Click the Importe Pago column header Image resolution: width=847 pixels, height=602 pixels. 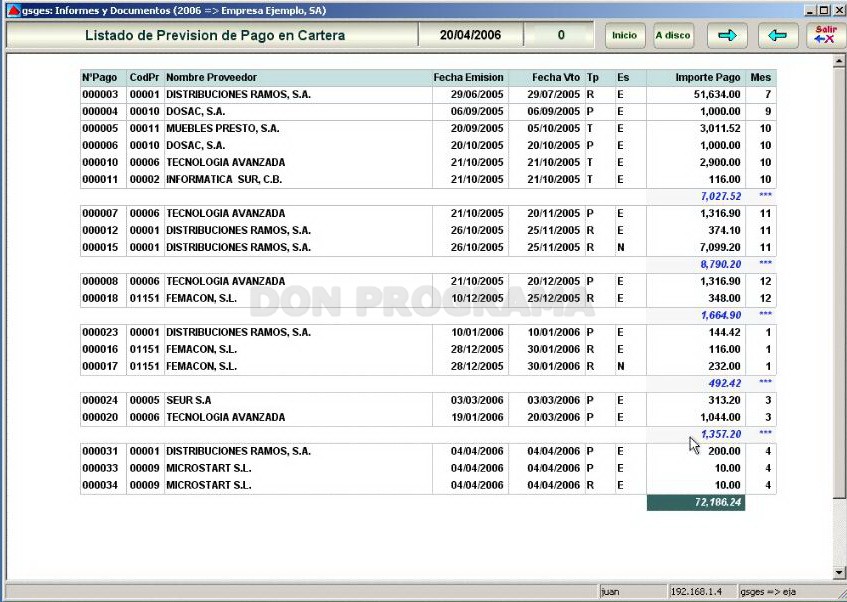pyautogui.click(x=707, y=77)
